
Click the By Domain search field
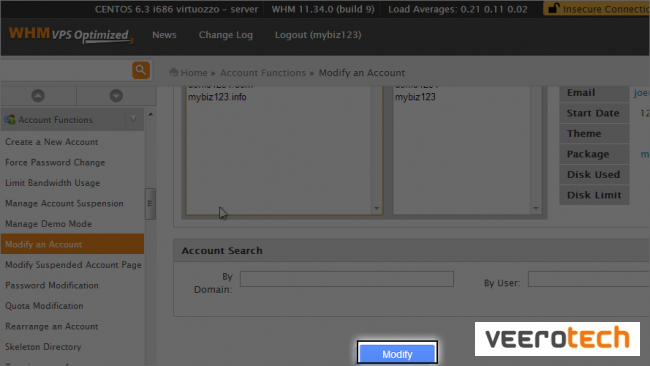click(347, 279)
